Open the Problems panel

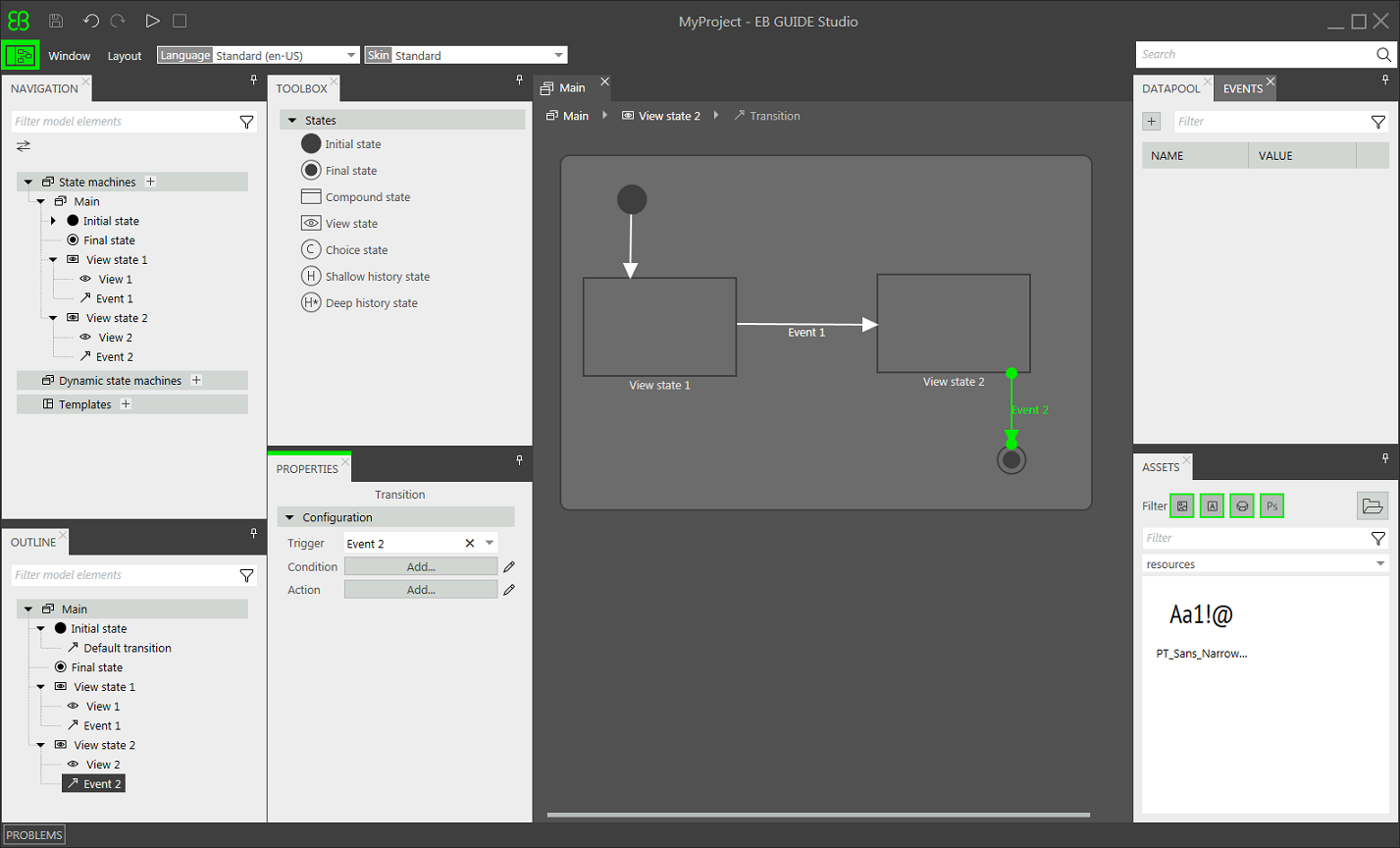34,835
